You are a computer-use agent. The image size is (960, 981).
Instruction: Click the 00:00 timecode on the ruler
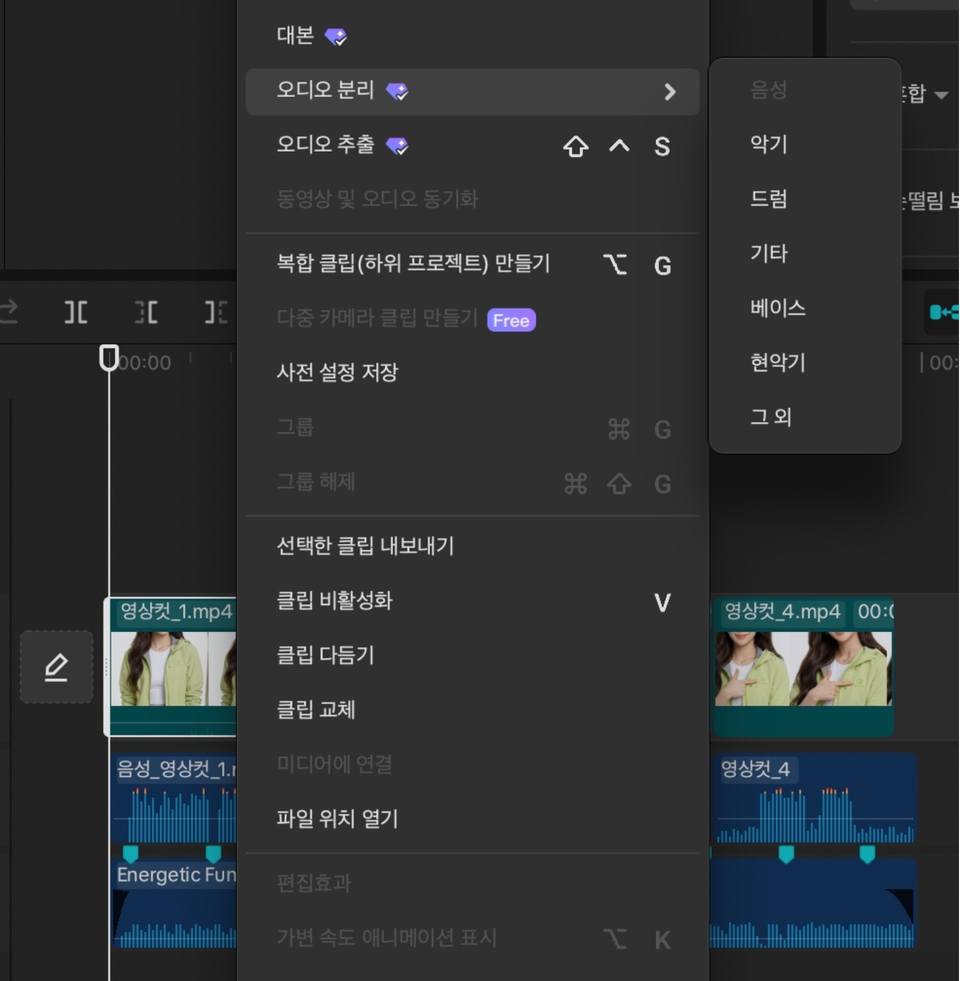(145, 363)
